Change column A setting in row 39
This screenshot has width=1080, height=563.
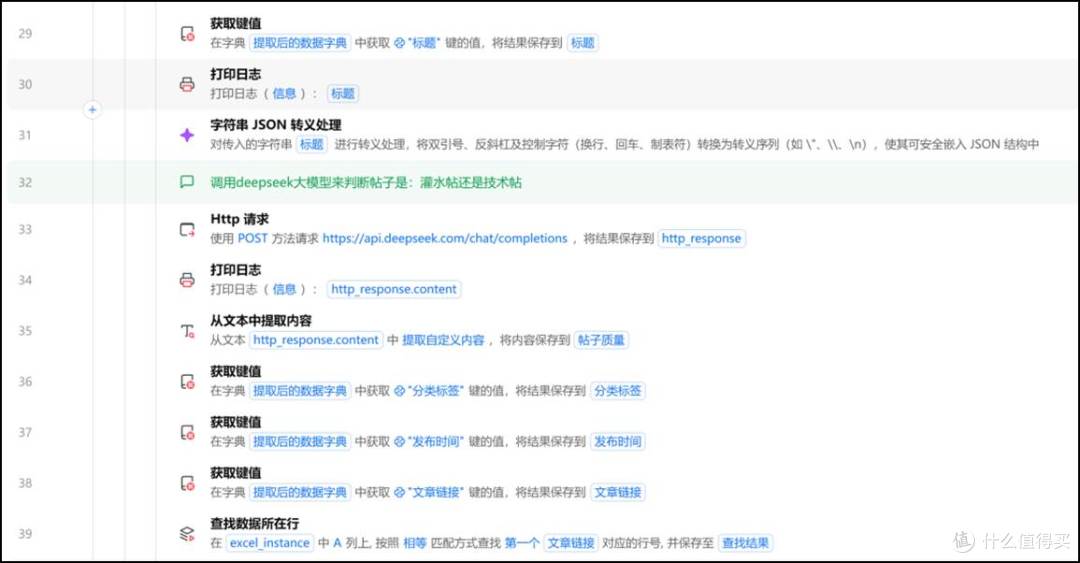(338, 543)
